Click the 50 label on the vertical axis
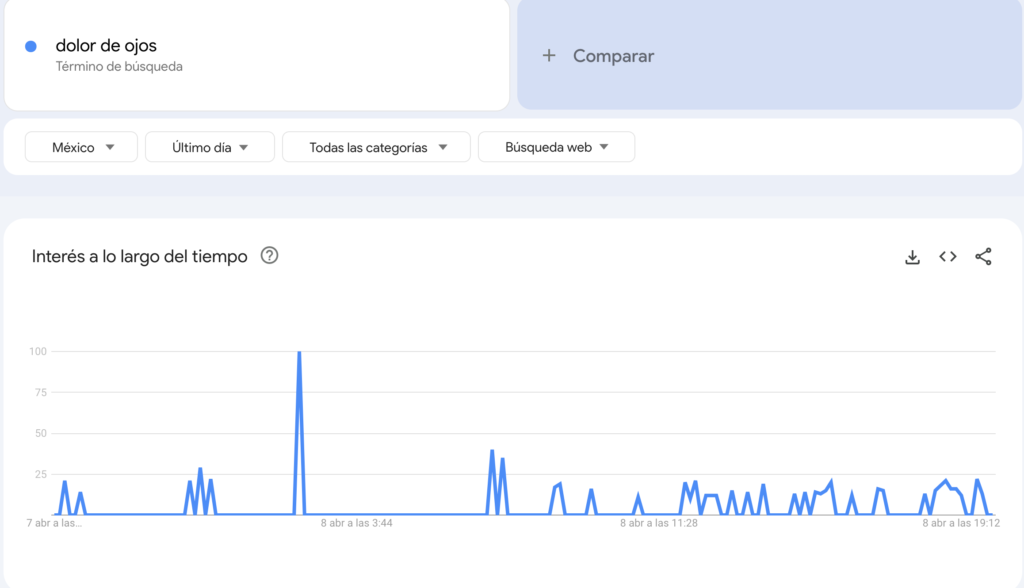This screenshot has height=588, width=1024. click(39, 434)
